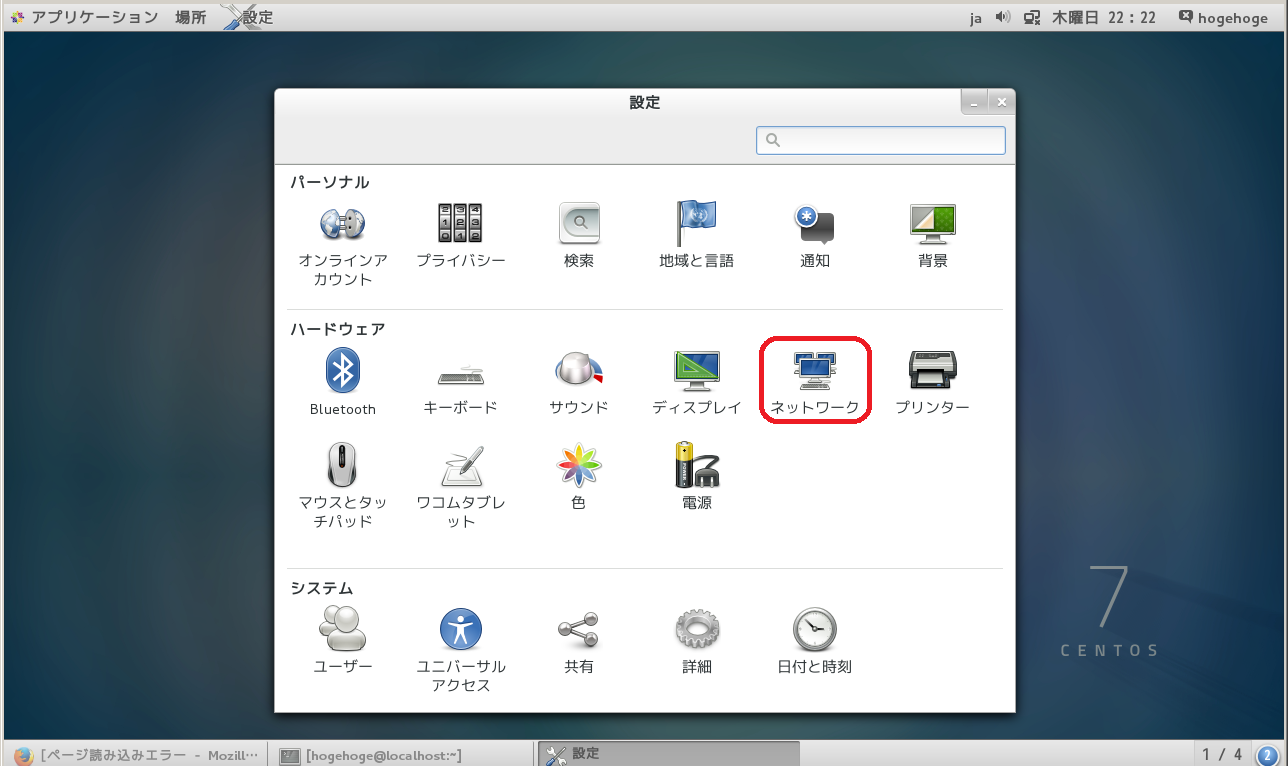Click the blue notification badge showing 2
Screen dimensions: 1288x766
pyautogui.click(x=1267, y=755)
